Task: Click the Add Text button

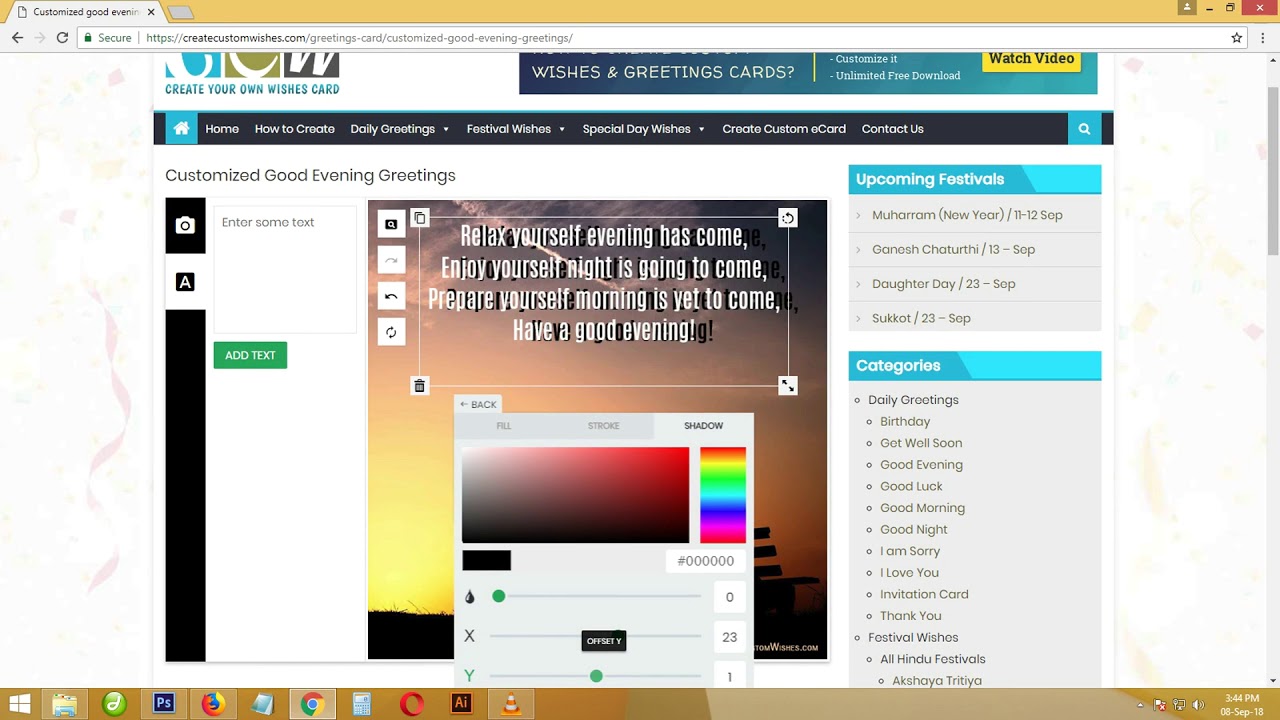Action: [x=250, y=355]
